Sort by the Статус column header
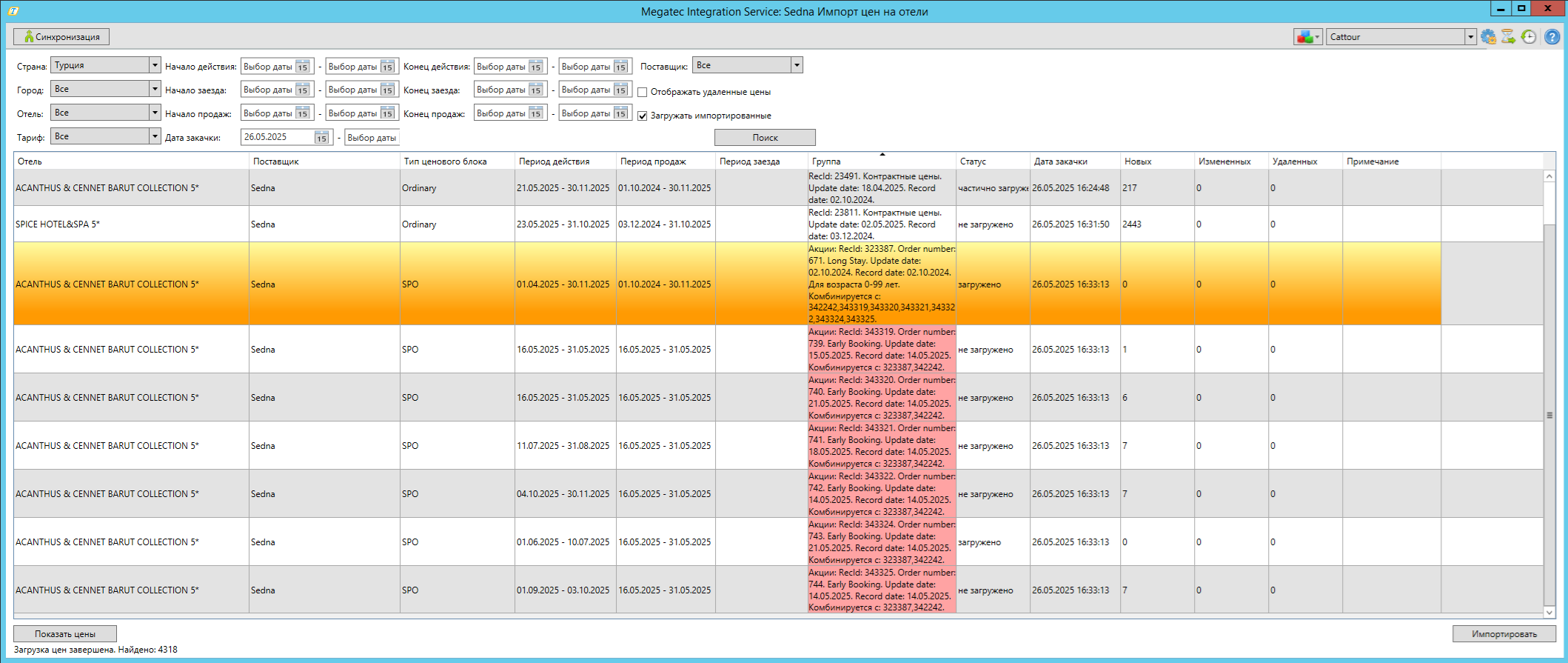 coord(973,161)
